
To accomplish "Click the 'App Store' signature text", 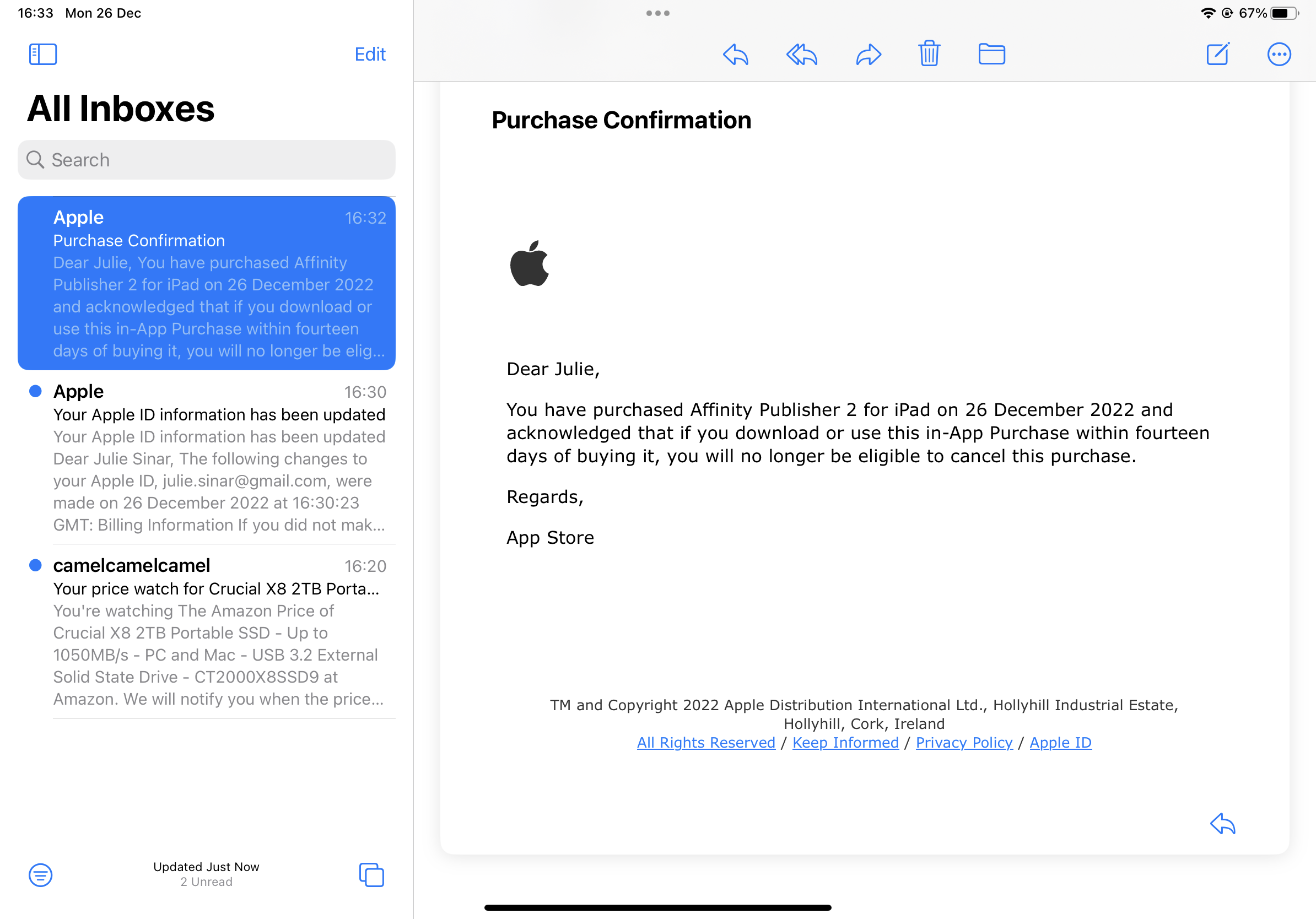I will click(550, 537).
